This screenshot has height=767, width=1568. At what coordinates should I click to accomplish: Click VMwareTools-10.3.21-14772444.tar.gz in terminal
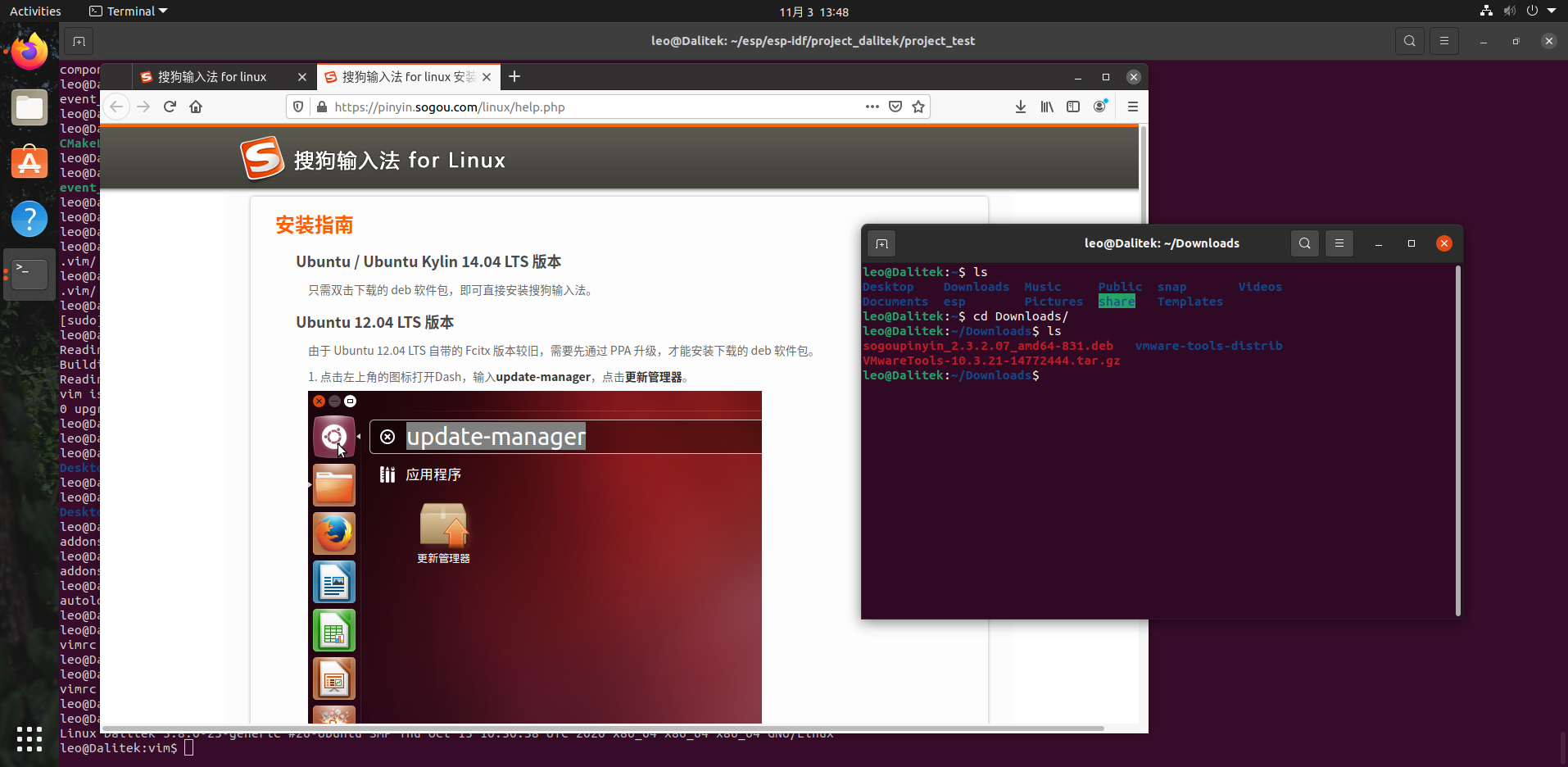point(991,361)
